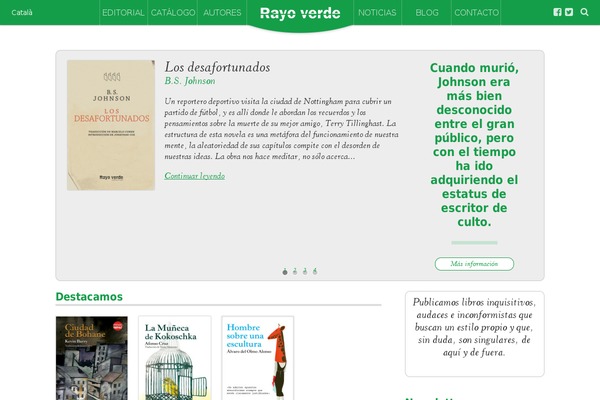Select slide 2 pagination dot
This screenshot has width=600, height=400.
(295, 271)
